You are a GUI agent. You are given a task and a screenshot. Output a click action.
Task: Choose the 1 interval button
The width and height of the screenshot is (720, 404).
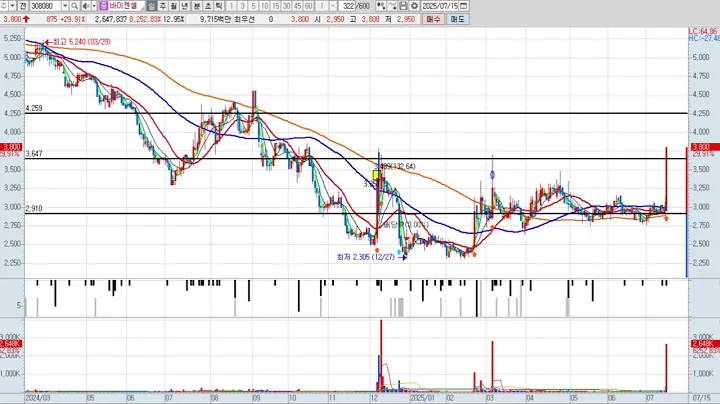point(231,6)
